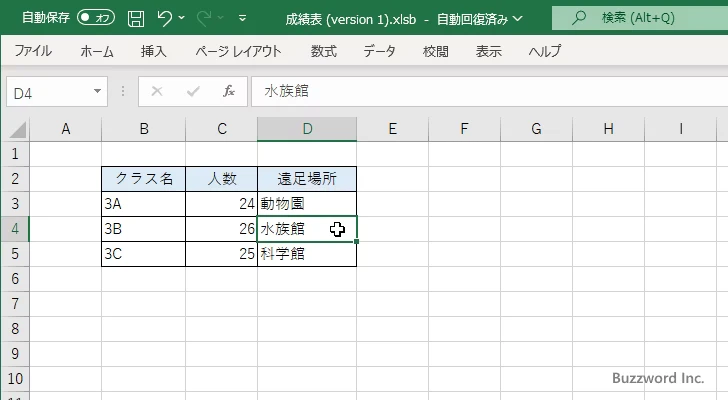The image size is (728, 400).
Task: Select column B header
Action: tap(143, 129)
